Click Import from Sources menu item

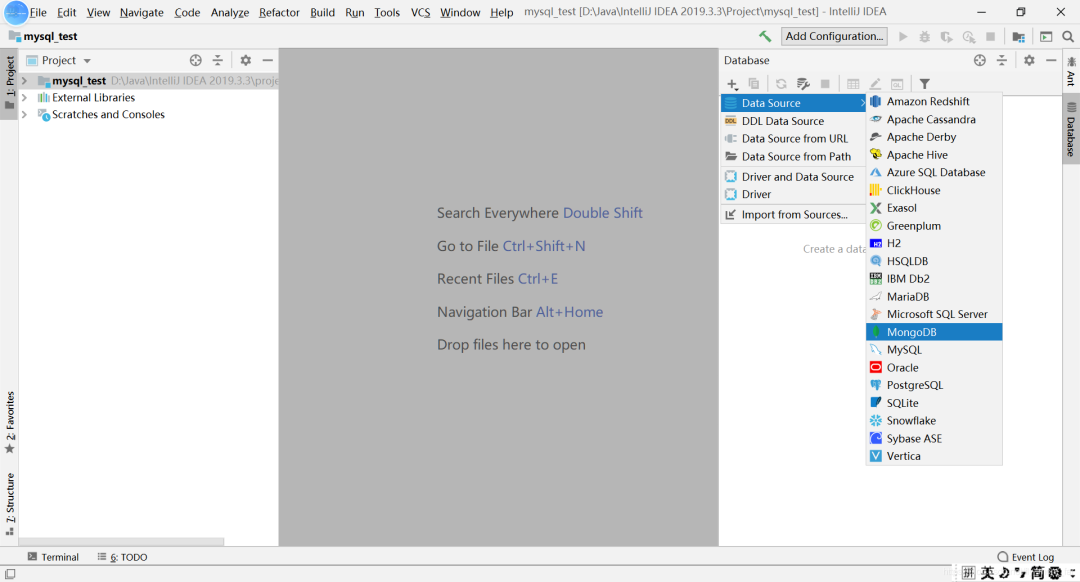click(793, 214)
